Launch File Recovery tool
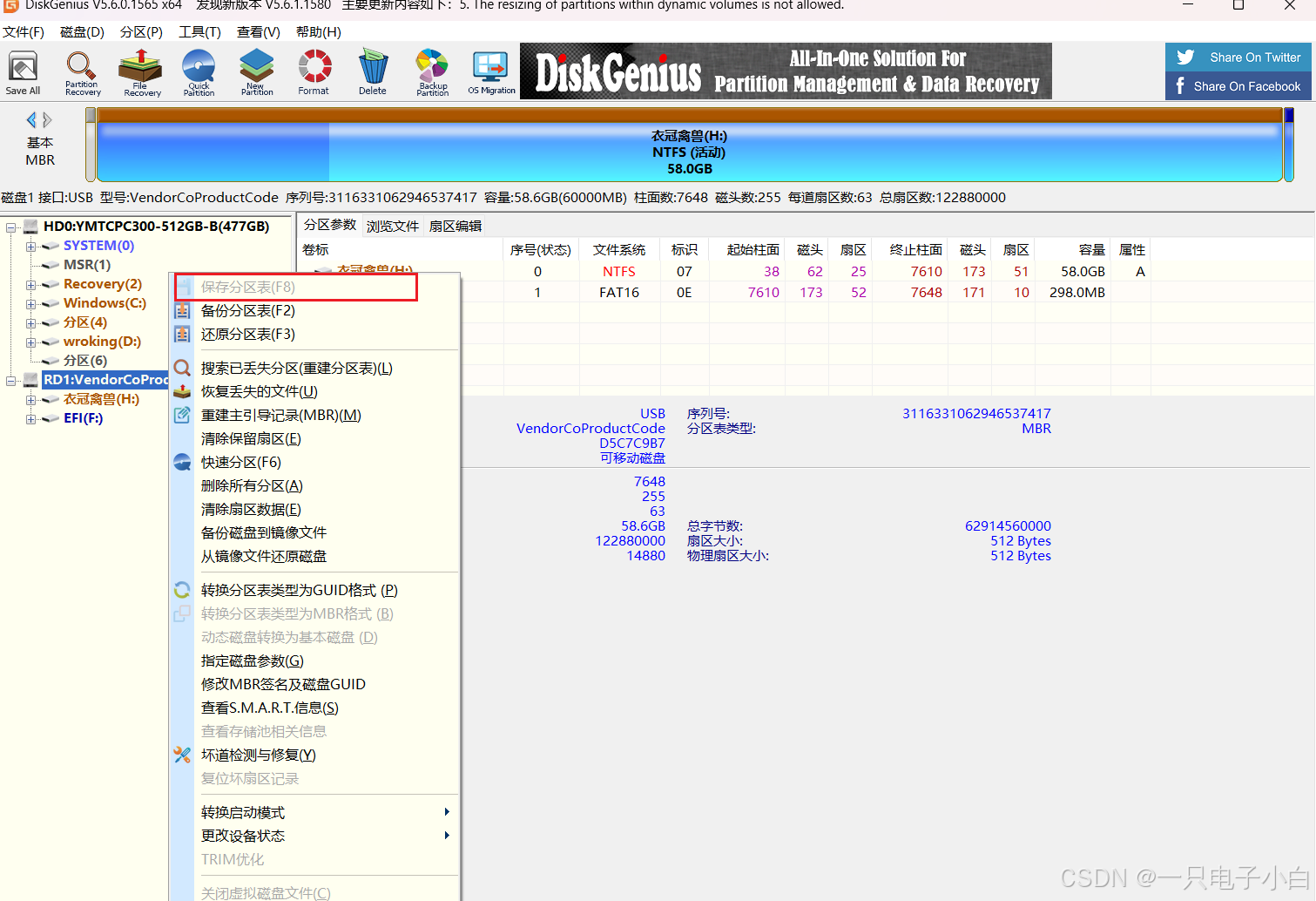Viewport: 1316px width, 901px height. (x=141, y=72)
